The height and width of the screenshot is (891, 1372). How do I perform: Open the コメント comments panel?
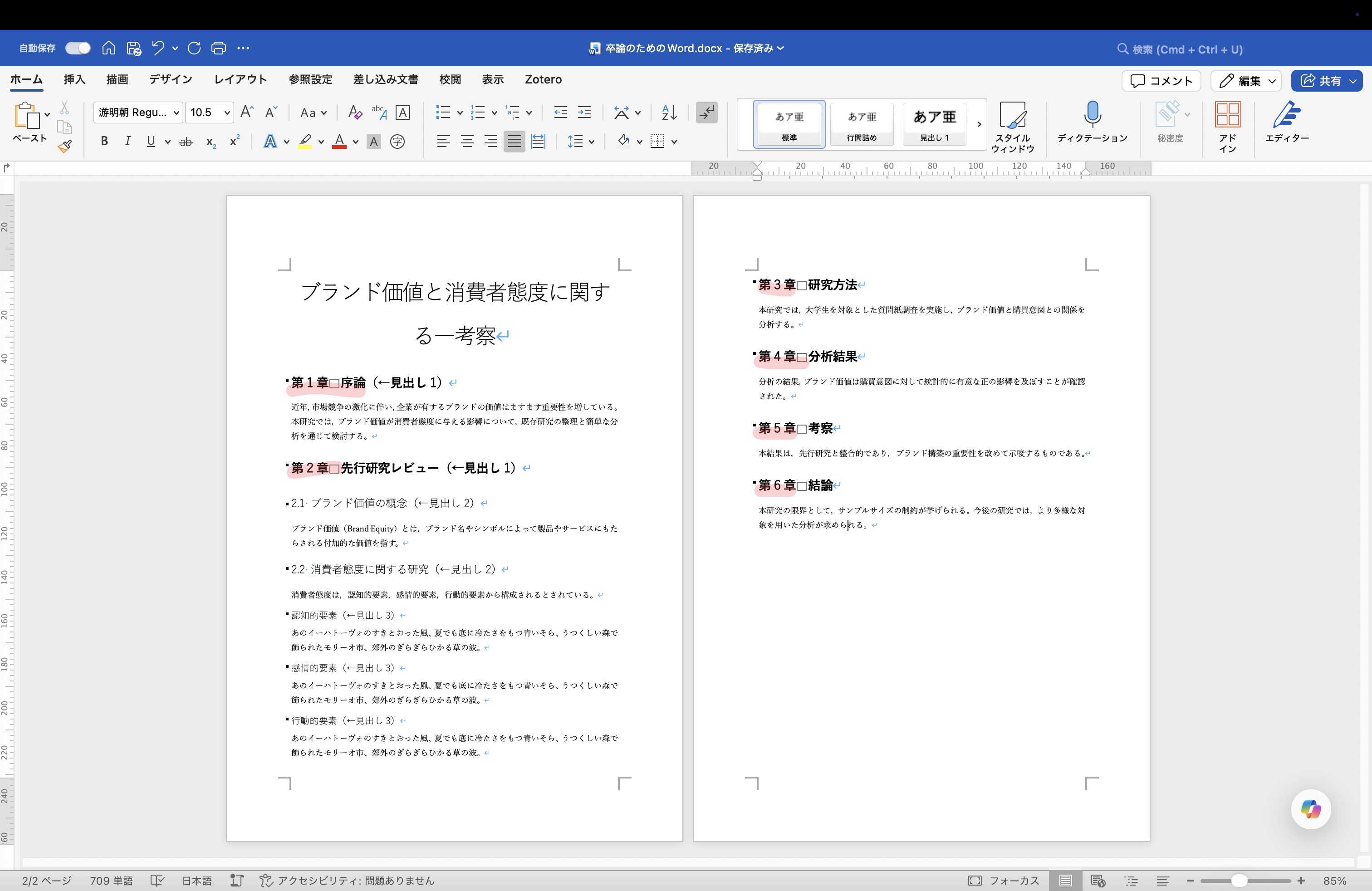(1160, 81)
